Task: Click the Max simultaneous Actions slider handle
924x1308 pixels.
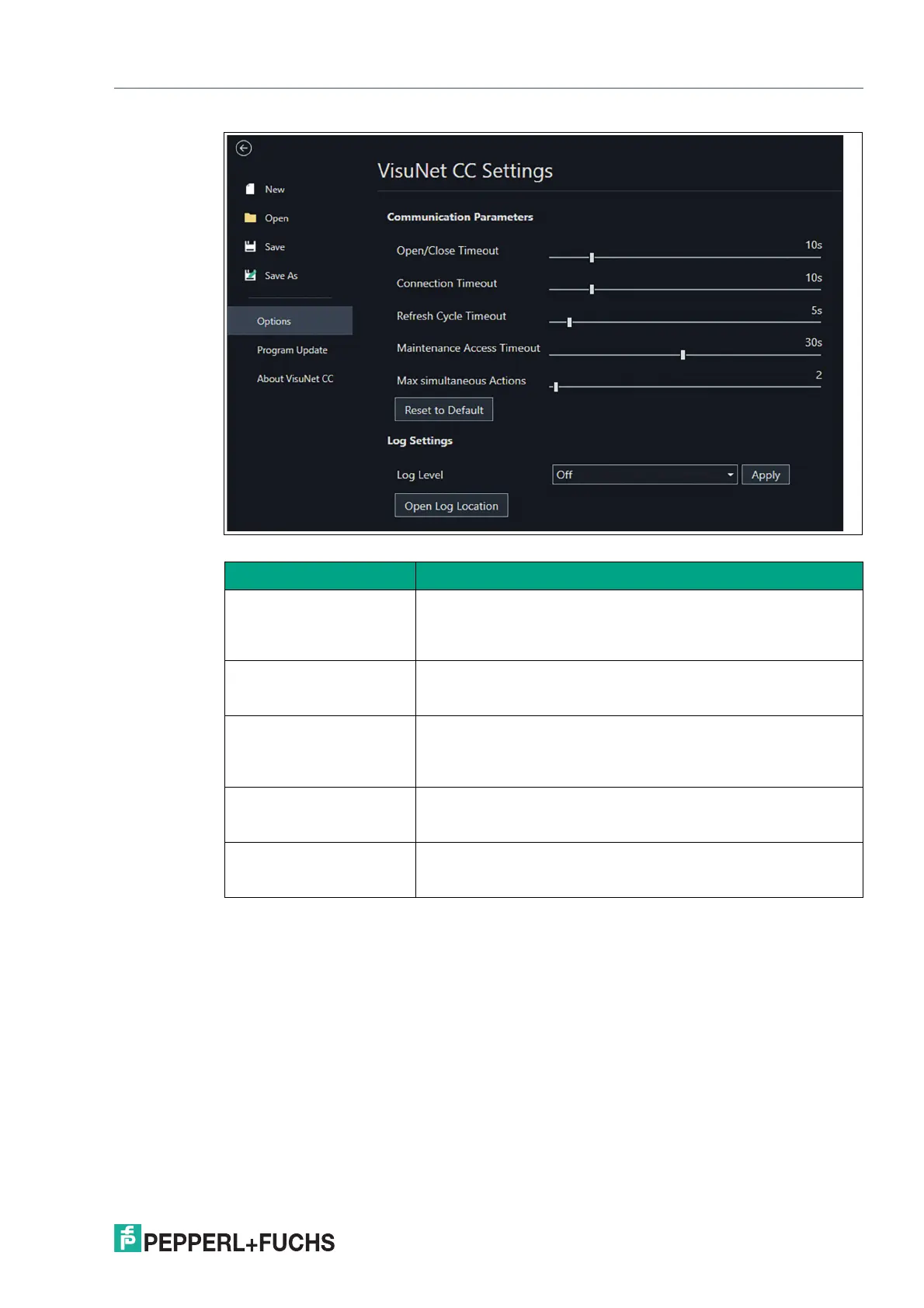Action: (556, 387)
